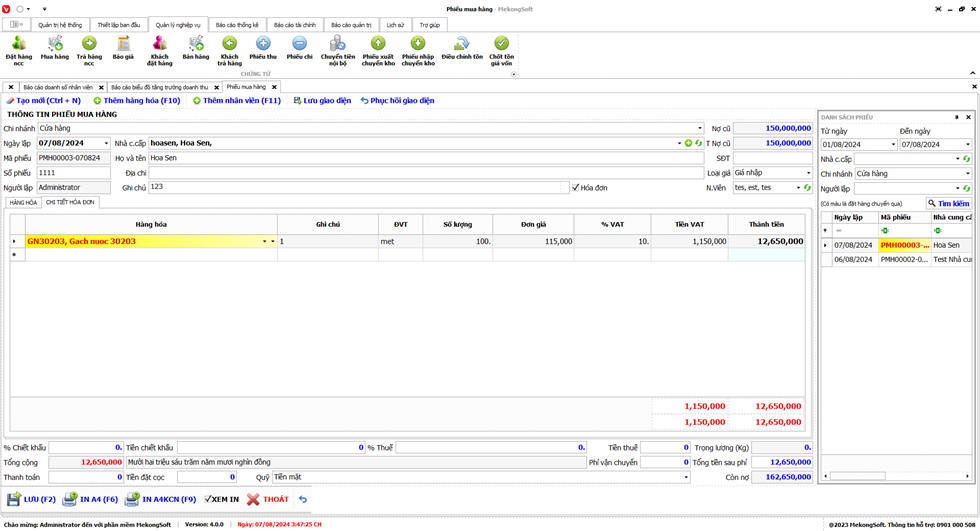Switch to Báo cáo thống kê ribbon tab
980x531 pixels.
(x=237, y=24)
